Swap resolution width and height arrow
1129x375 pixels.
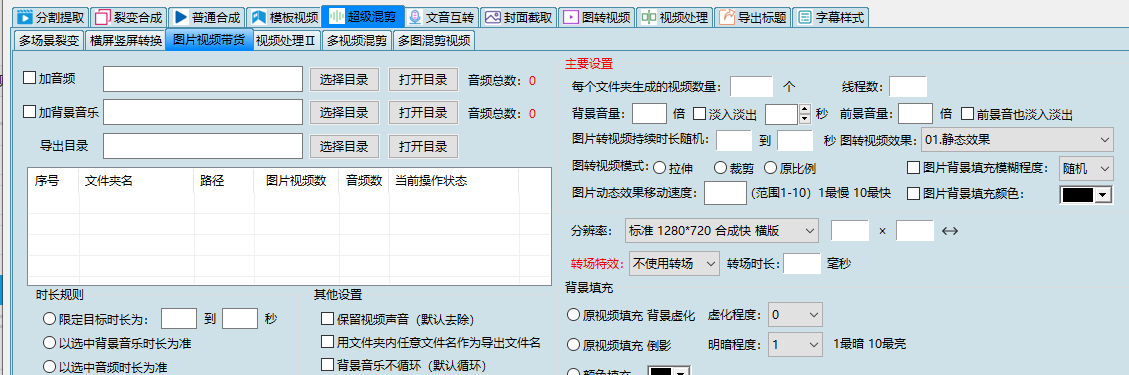tap(950, 231)
